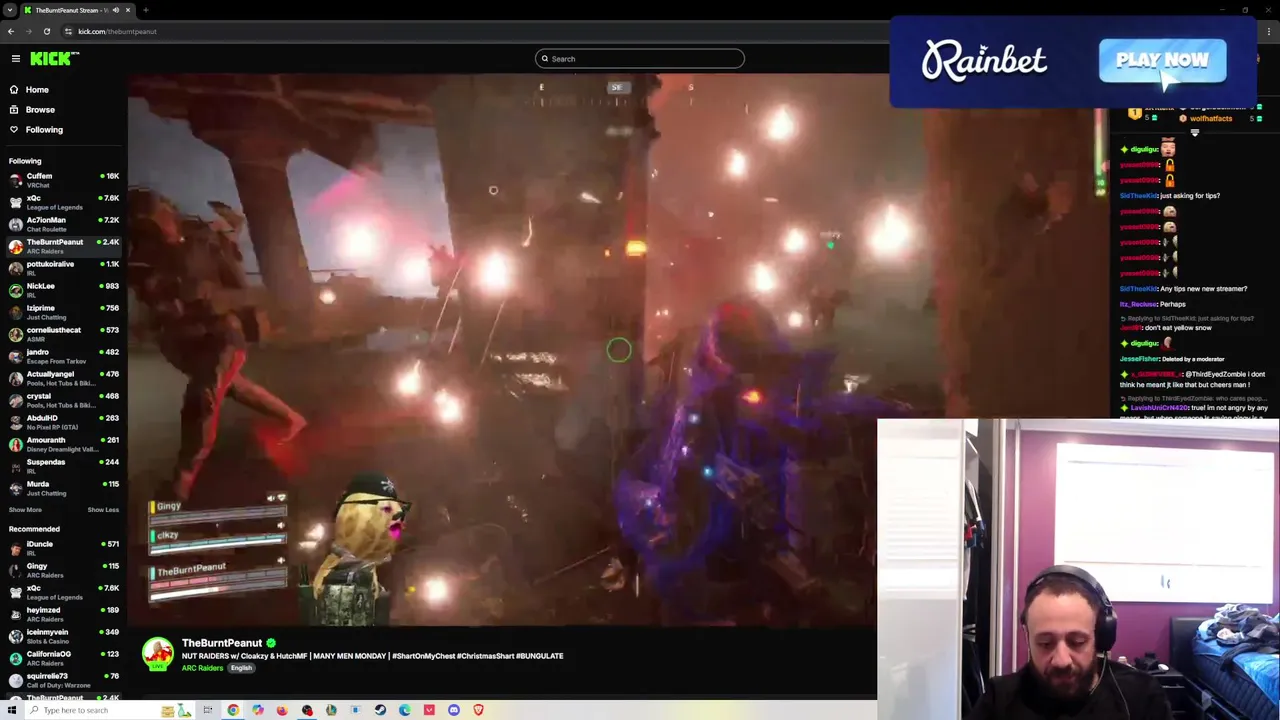Viewport: 1280px width, 720px height.
Task: Open the Windows Start menu
Action: (x=12, y=710)
